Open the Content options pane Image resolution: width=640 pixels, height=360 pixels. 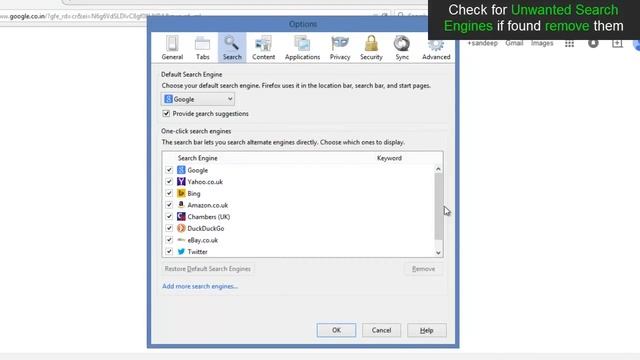pos(263,48)
